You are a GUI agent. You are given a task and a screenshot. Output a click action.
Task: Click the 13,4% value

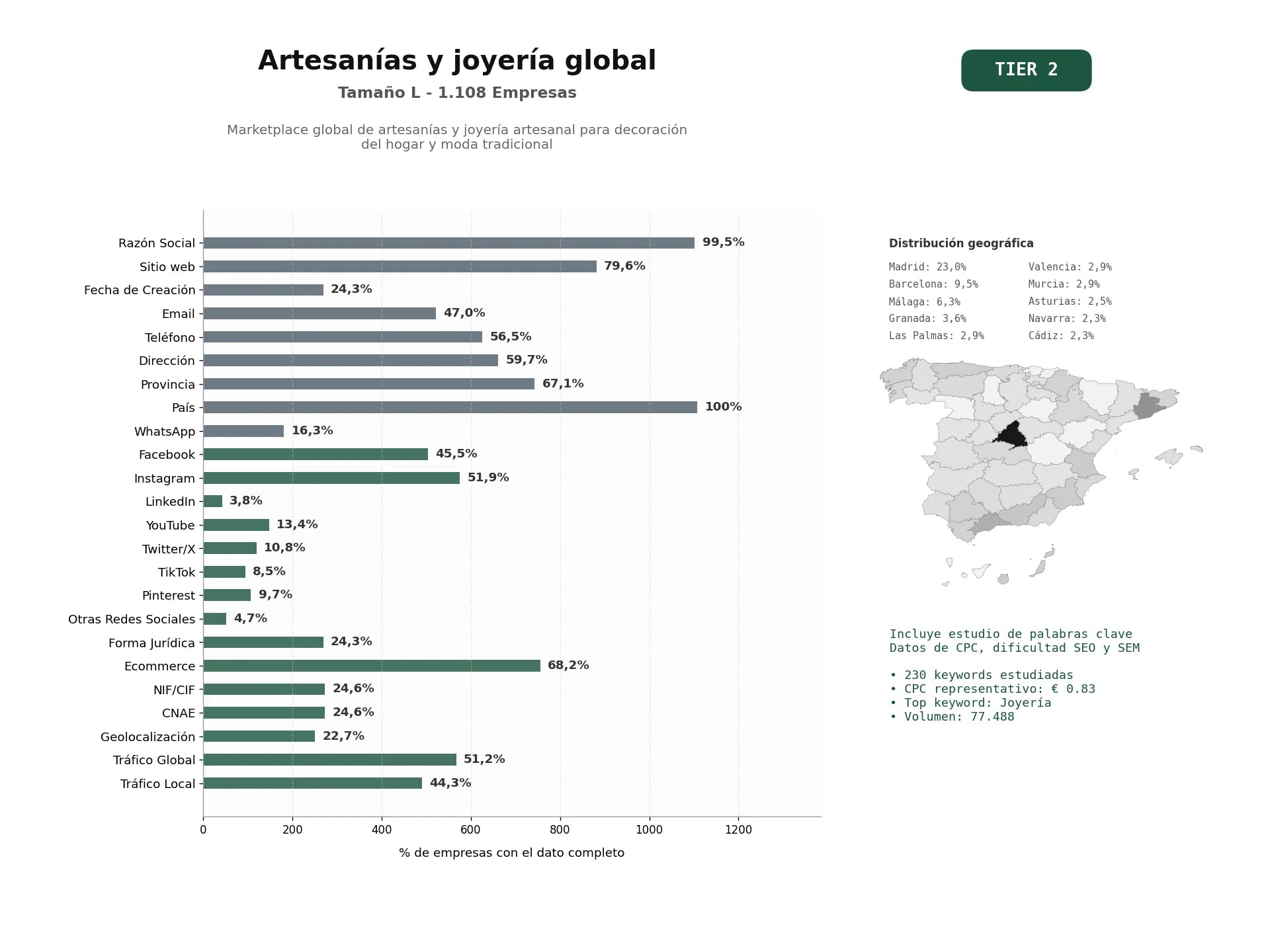pyautogui.click(x=297, y=524)
